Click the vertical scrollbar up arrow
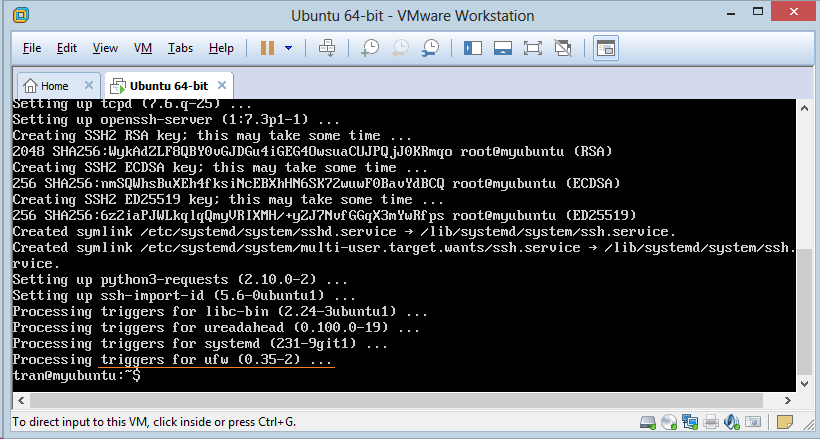The image size is (820, 439). (804, 108)
